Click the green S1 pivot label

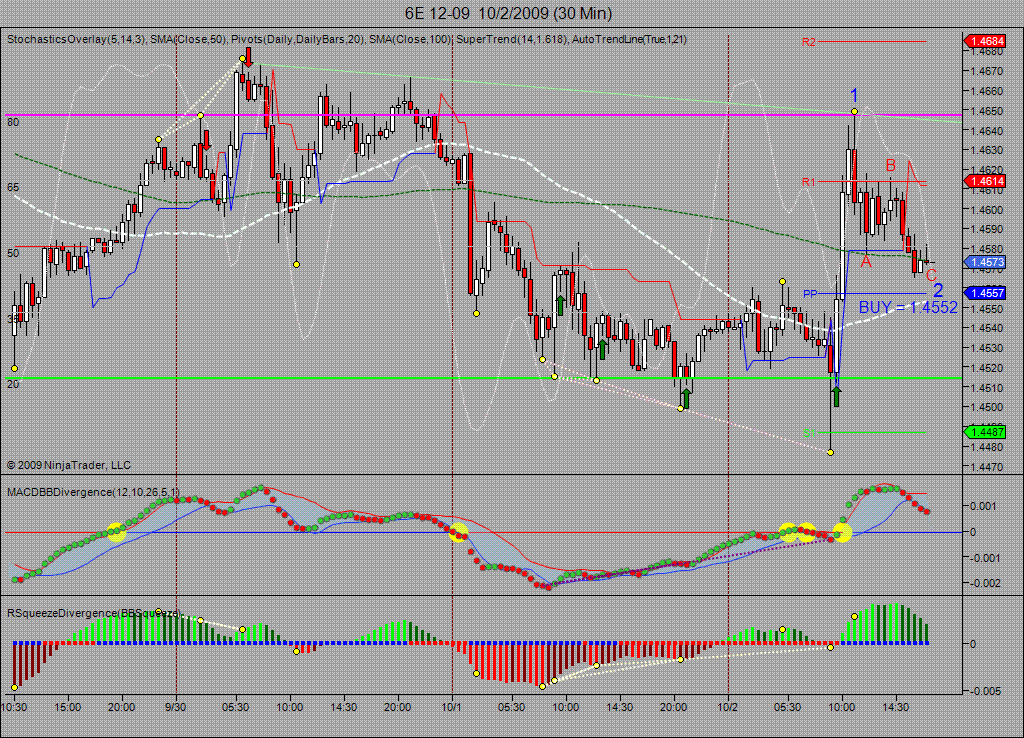click(x=810, y=433)
